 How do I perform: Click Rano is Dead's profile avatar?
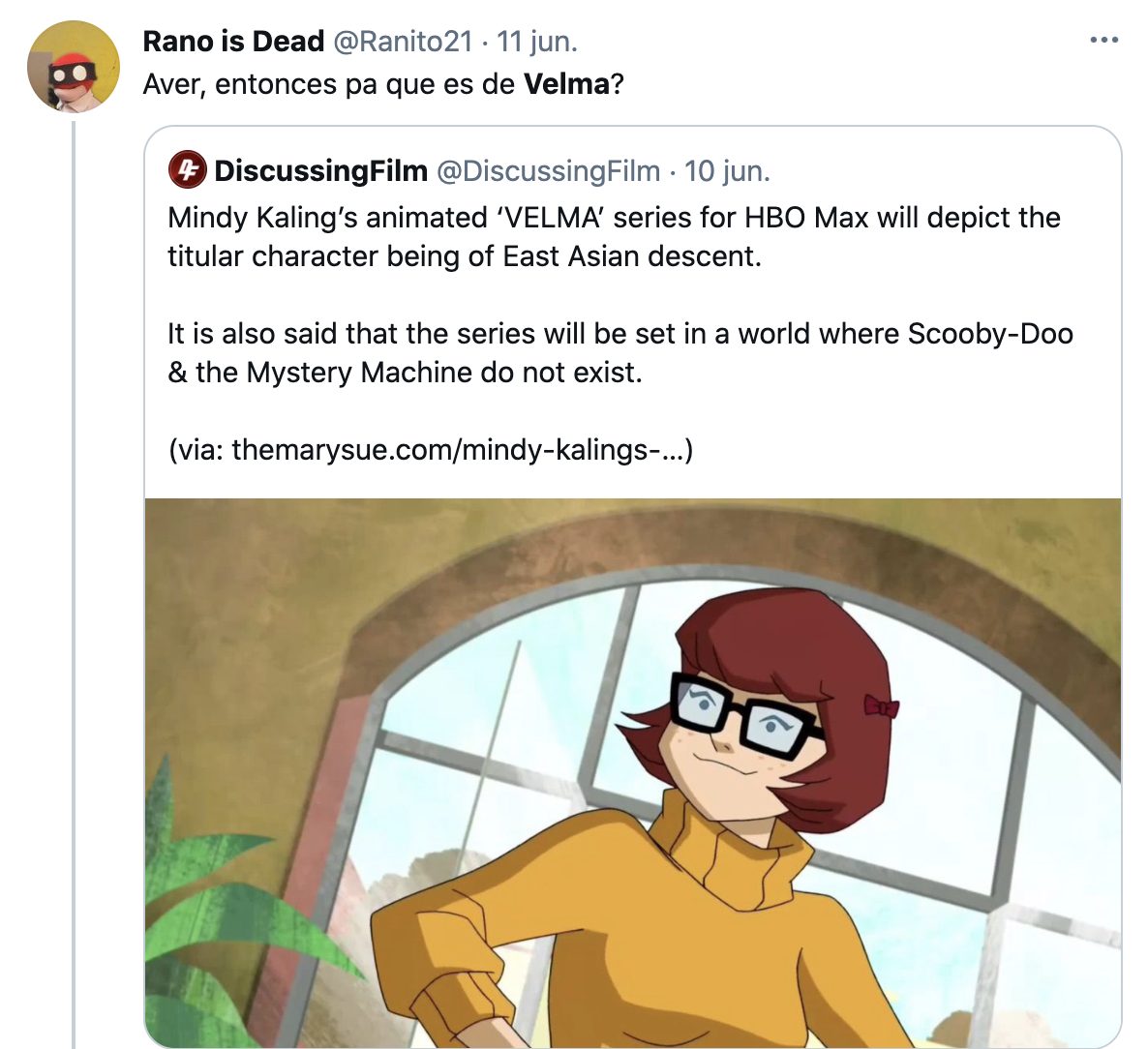pos(73,67)
